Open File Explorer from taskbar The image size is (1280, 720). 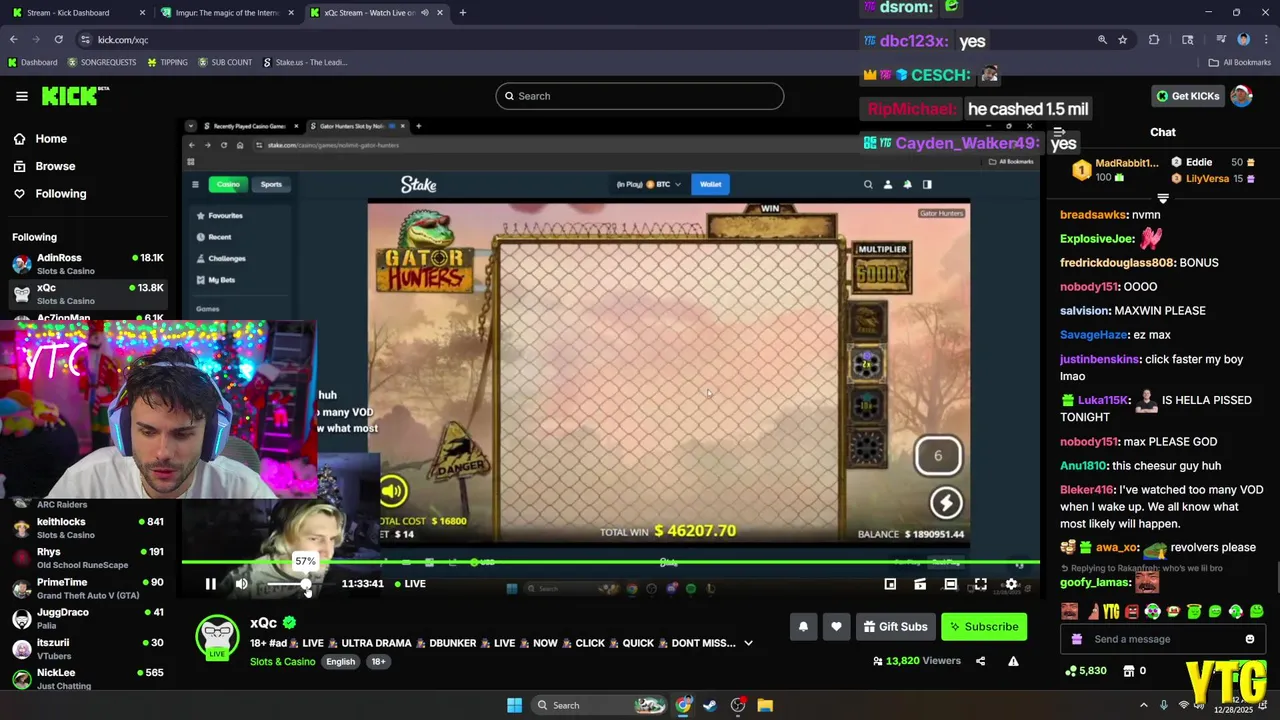765,705
